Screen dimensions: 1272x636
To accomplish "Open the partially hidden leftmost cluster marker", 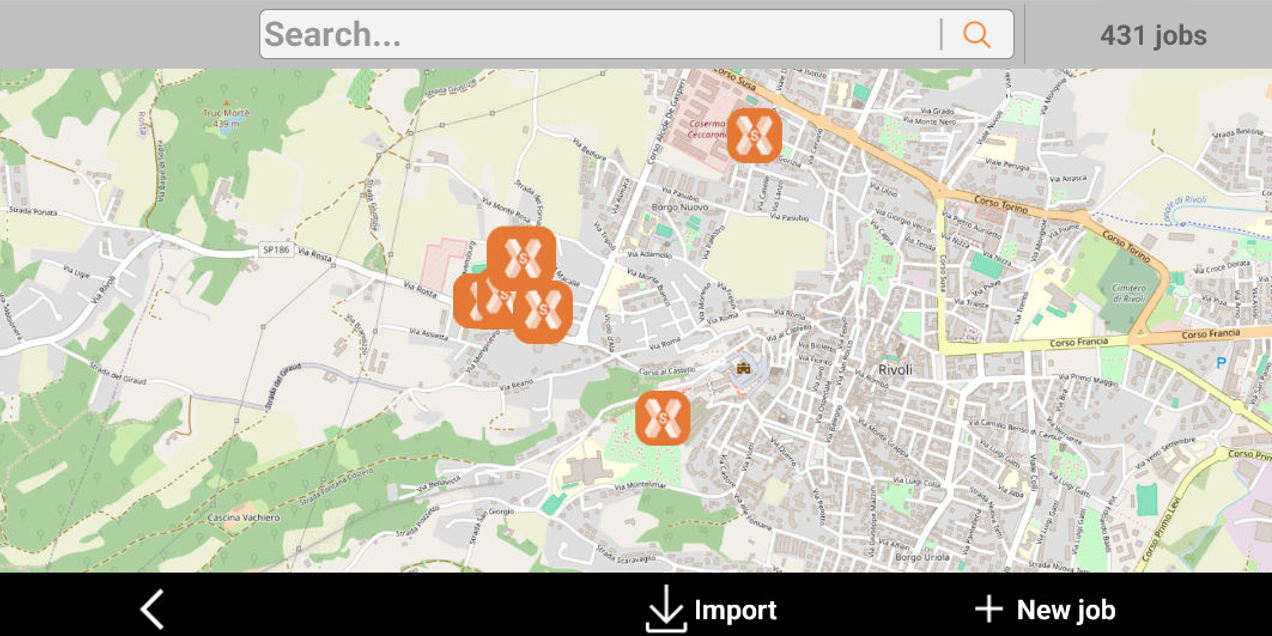I will (468, 301).
